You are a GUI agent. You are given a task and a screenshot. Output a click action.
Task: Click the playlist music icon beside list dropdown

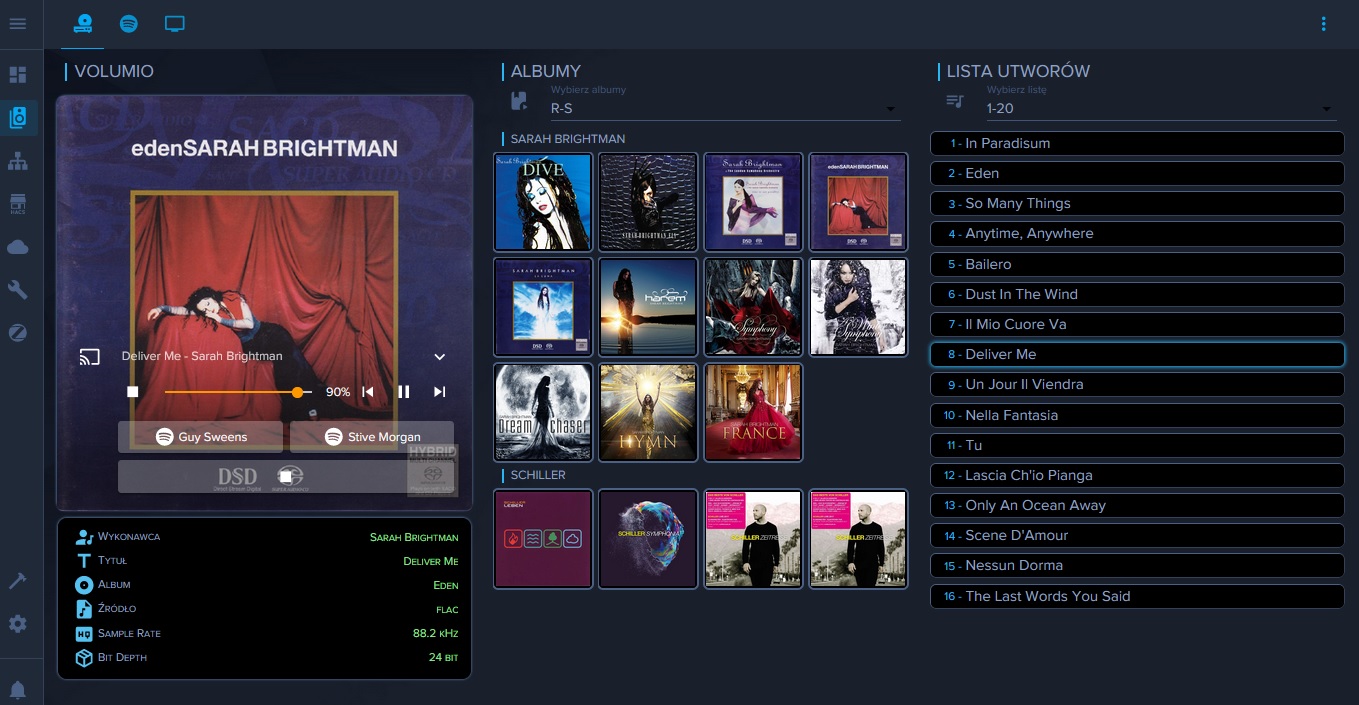point(955,101)
